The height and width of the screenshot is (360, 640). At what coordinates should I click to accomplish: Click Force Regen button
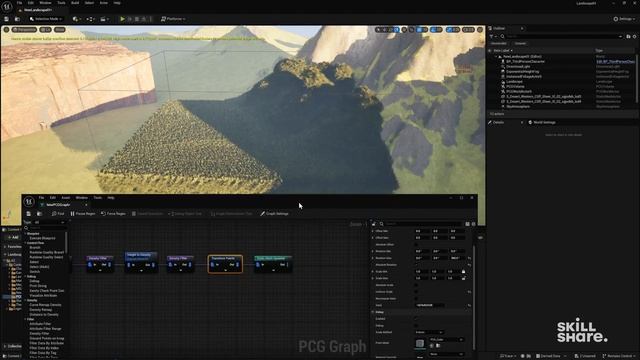pyautogui.click(x=113, y=213)
